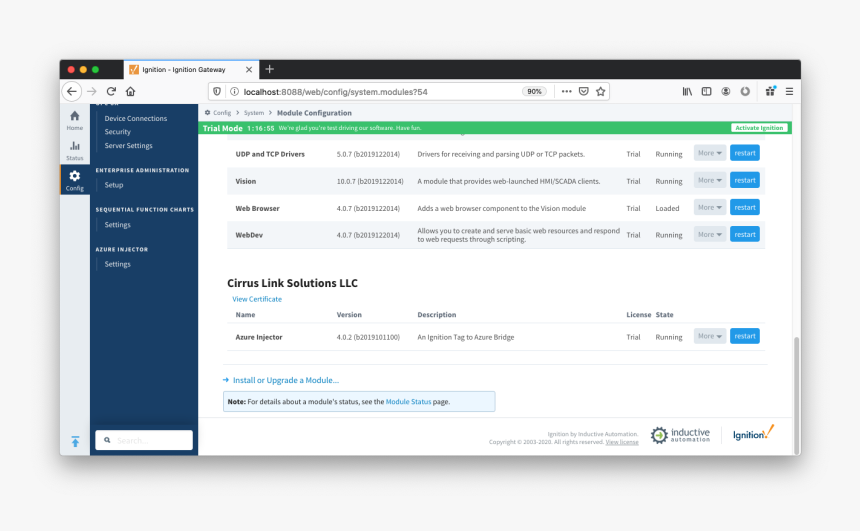
Task: Open Azure Injector Settings in the sidebar
Action: click(x=117, y=264)
